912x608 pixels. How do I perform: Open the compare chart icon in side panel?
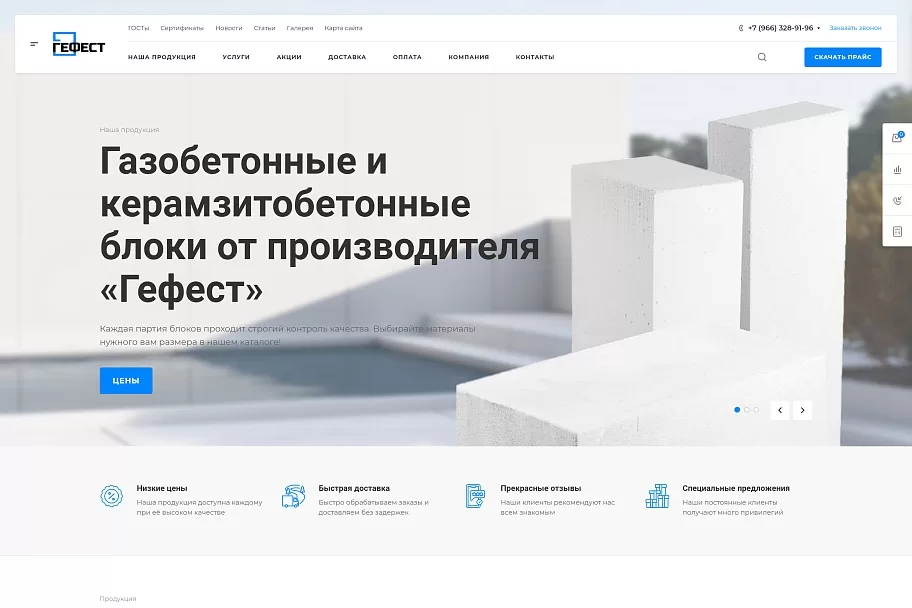coord(897,169)
